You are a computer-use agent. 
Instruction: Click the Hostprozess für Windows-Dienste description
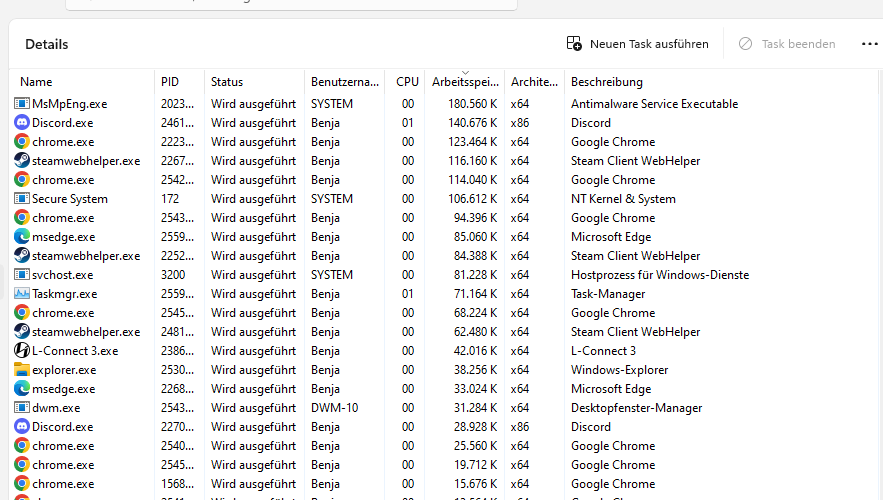[660, 275]
